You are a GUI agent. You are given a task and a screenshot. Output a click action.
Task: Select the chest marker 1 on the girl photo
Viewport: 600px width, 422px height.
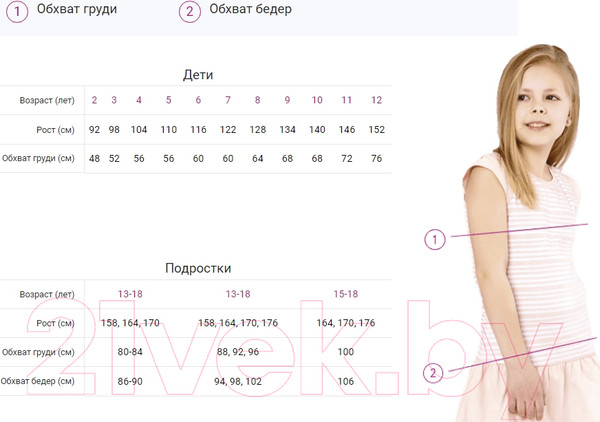click(434, 239)
